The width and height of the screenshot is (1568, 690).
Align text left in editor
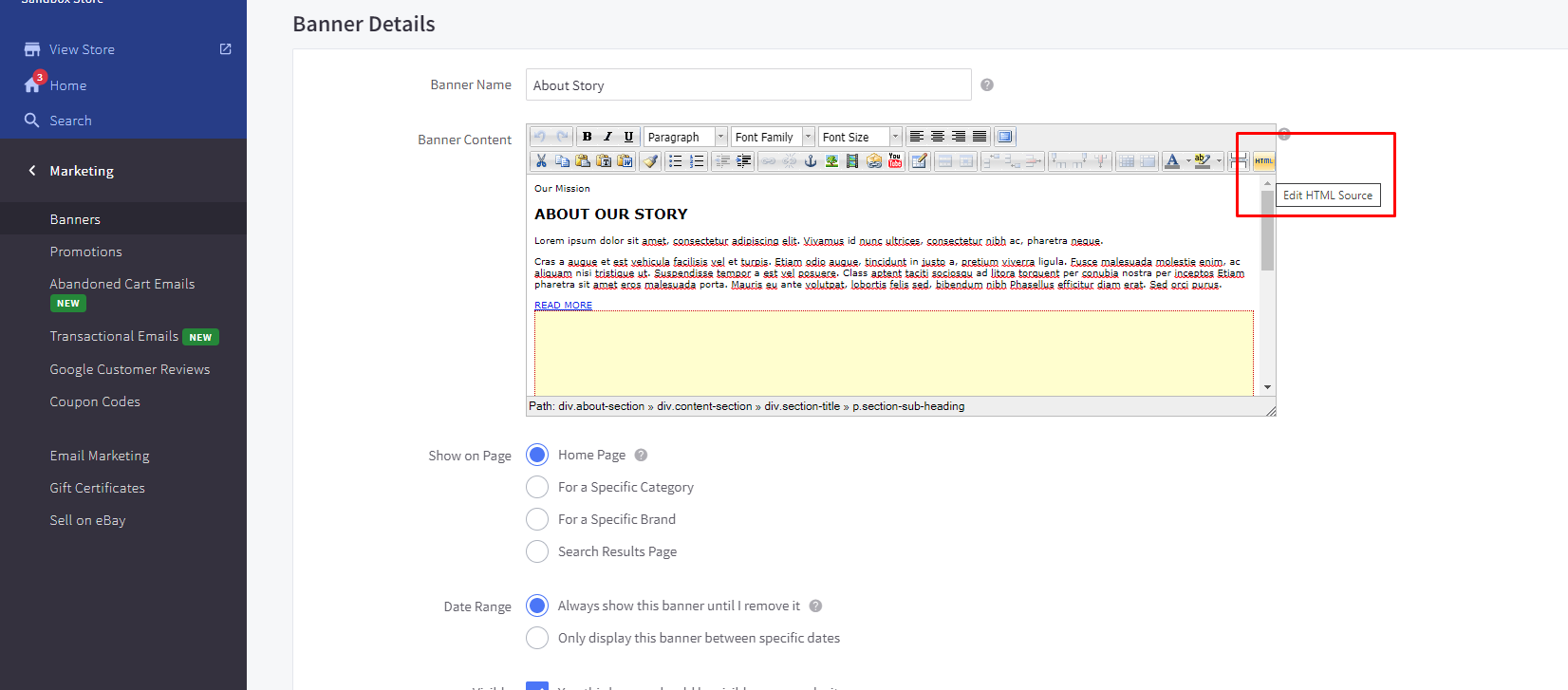coord(917,137)
